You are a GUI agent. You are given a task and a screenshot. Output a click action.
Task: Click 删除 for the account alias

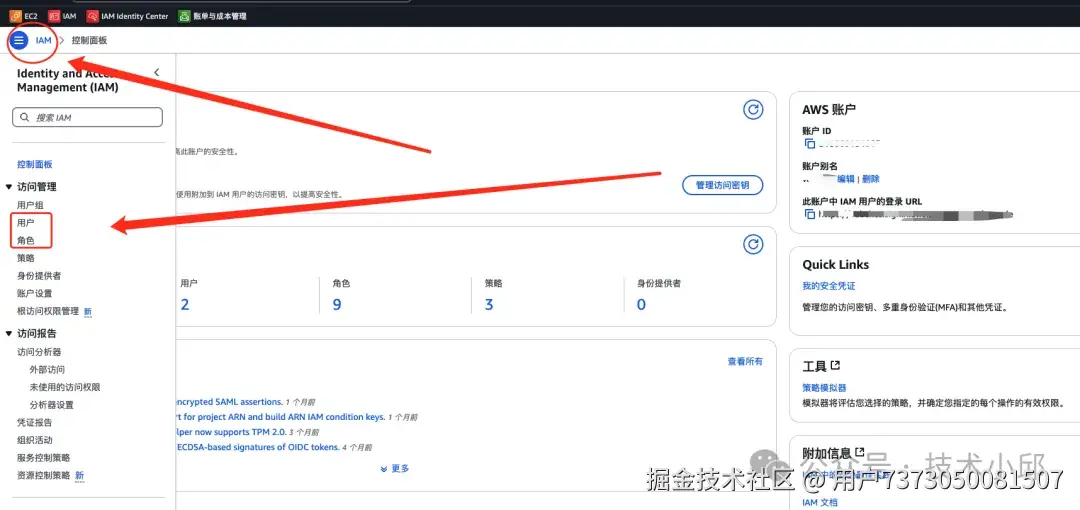(x=871, y=178)
